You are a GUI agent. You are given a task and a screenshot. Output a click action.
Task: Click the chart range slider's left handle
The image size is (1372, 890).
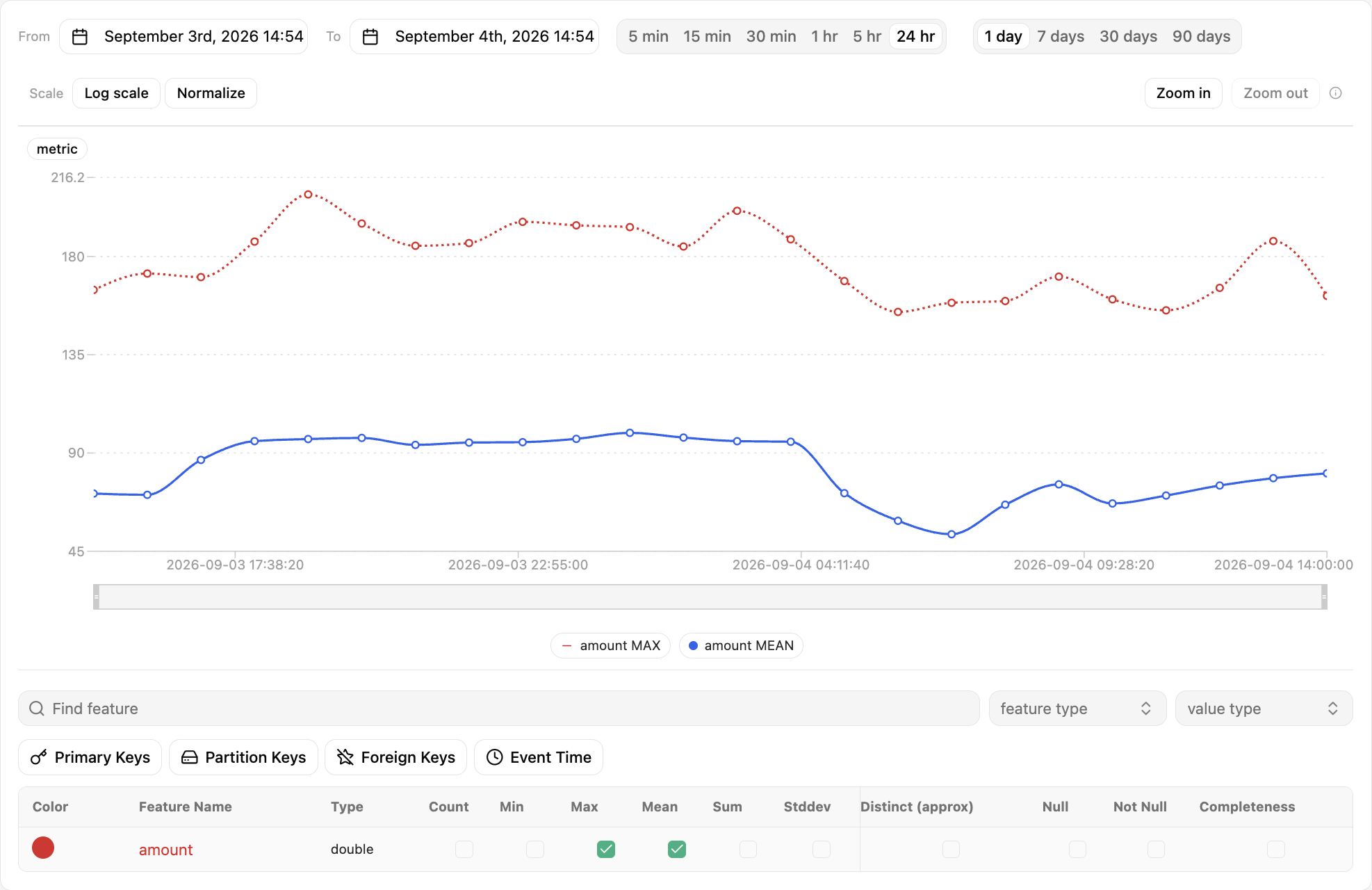[x=97, y=597]
